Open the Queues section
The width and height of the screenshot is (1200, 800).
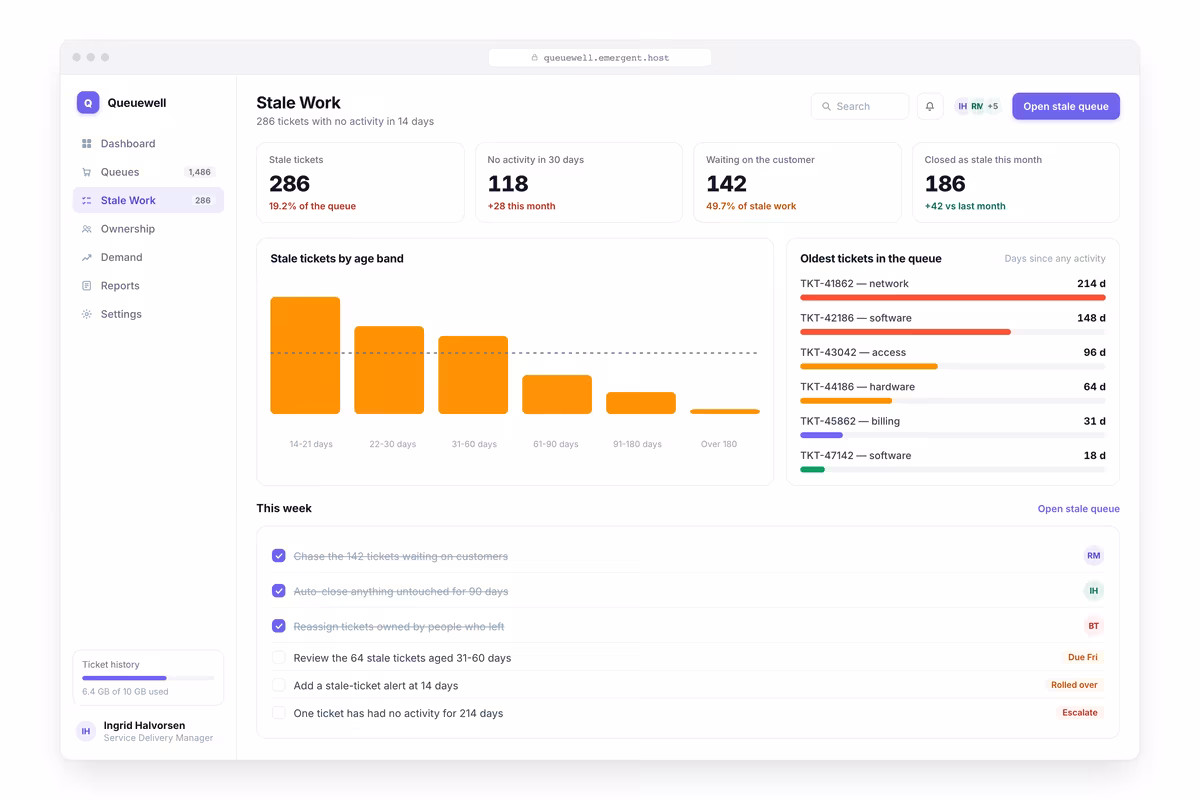pos(148,172)
